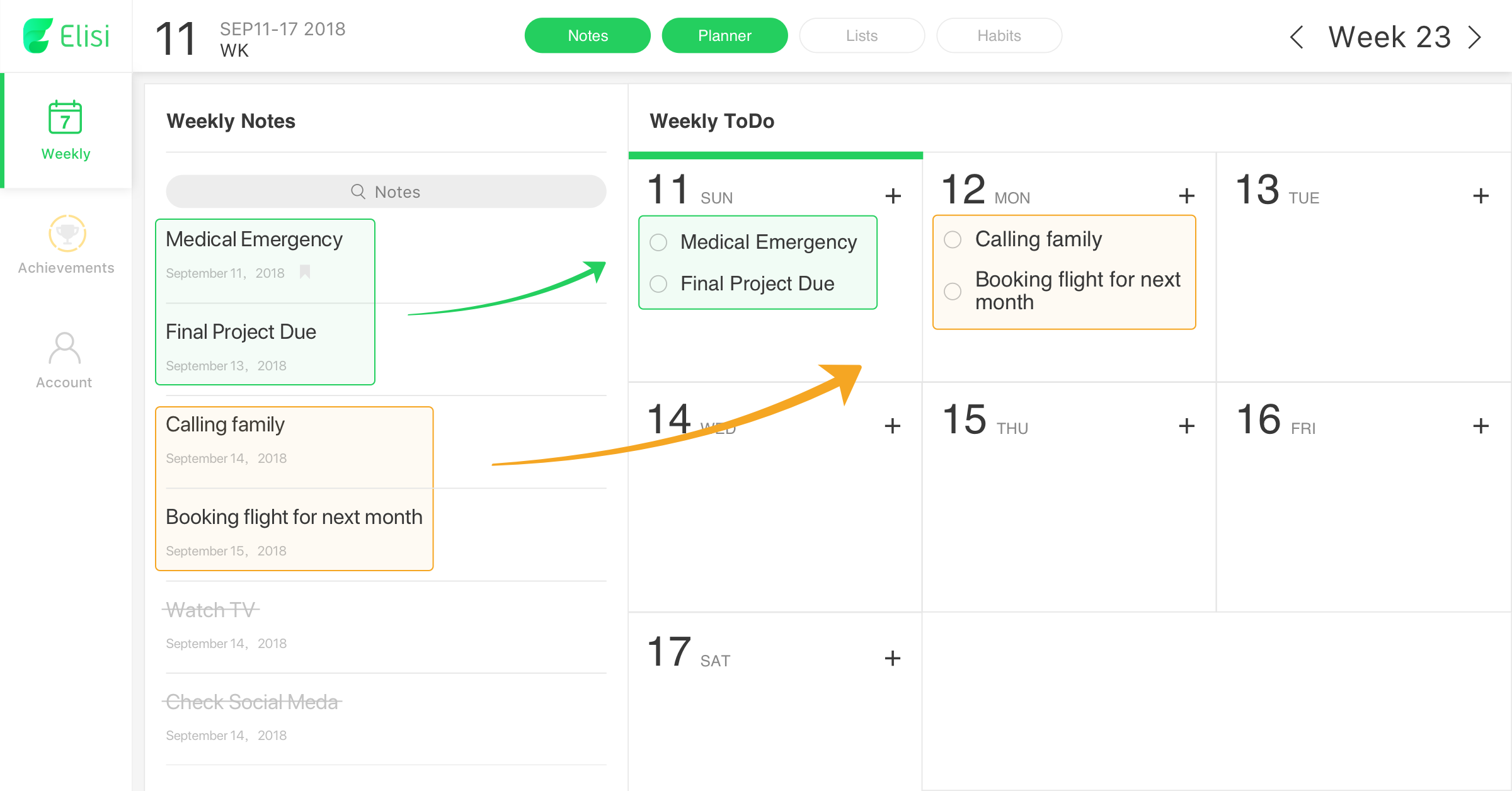This screenshot has width=1512, height=791.
Task: Add a task on Tuesday 13
Action: point(1480,196)
